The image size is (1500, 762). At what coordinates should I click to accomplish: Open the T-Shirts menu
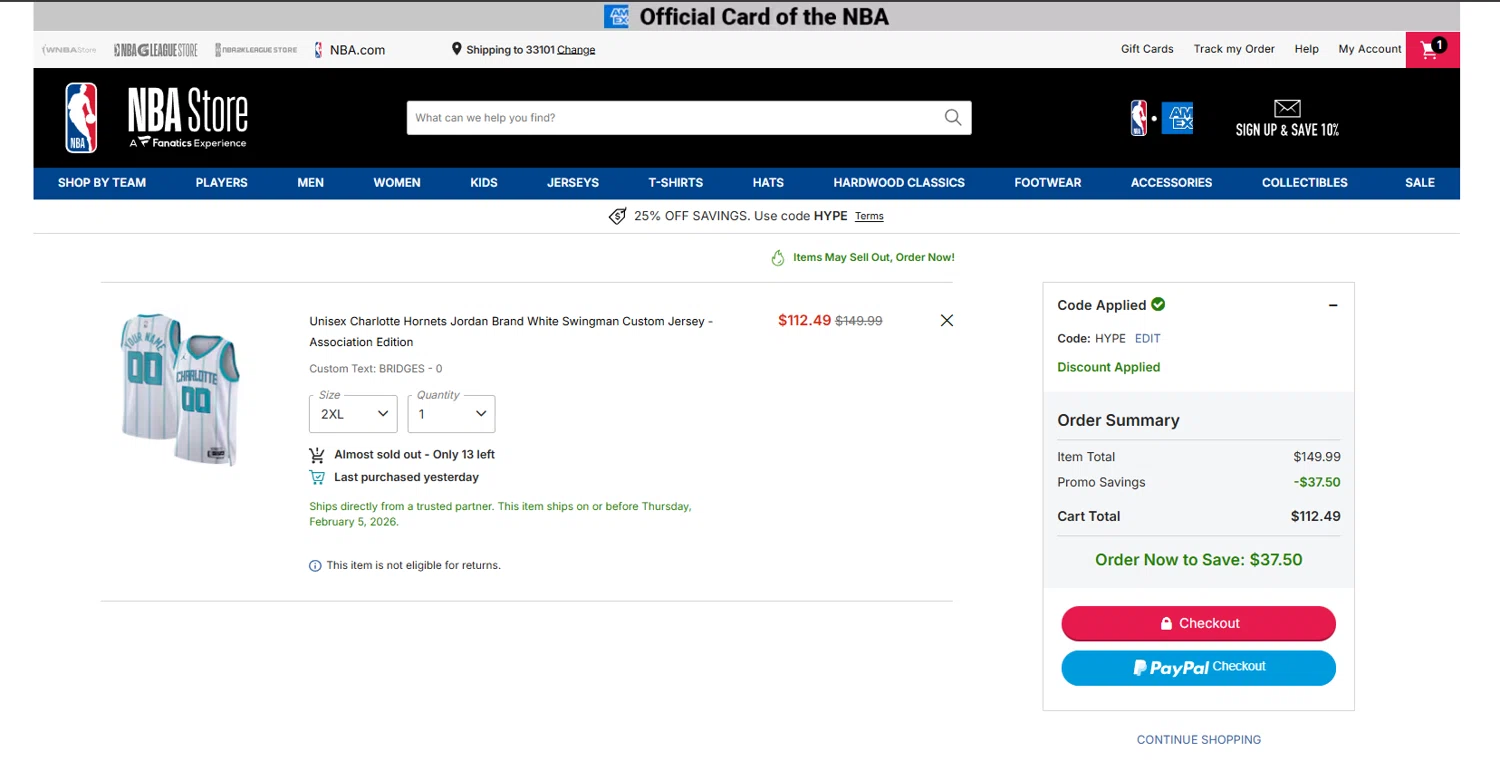pyautogui.click(x=676, y=183)
